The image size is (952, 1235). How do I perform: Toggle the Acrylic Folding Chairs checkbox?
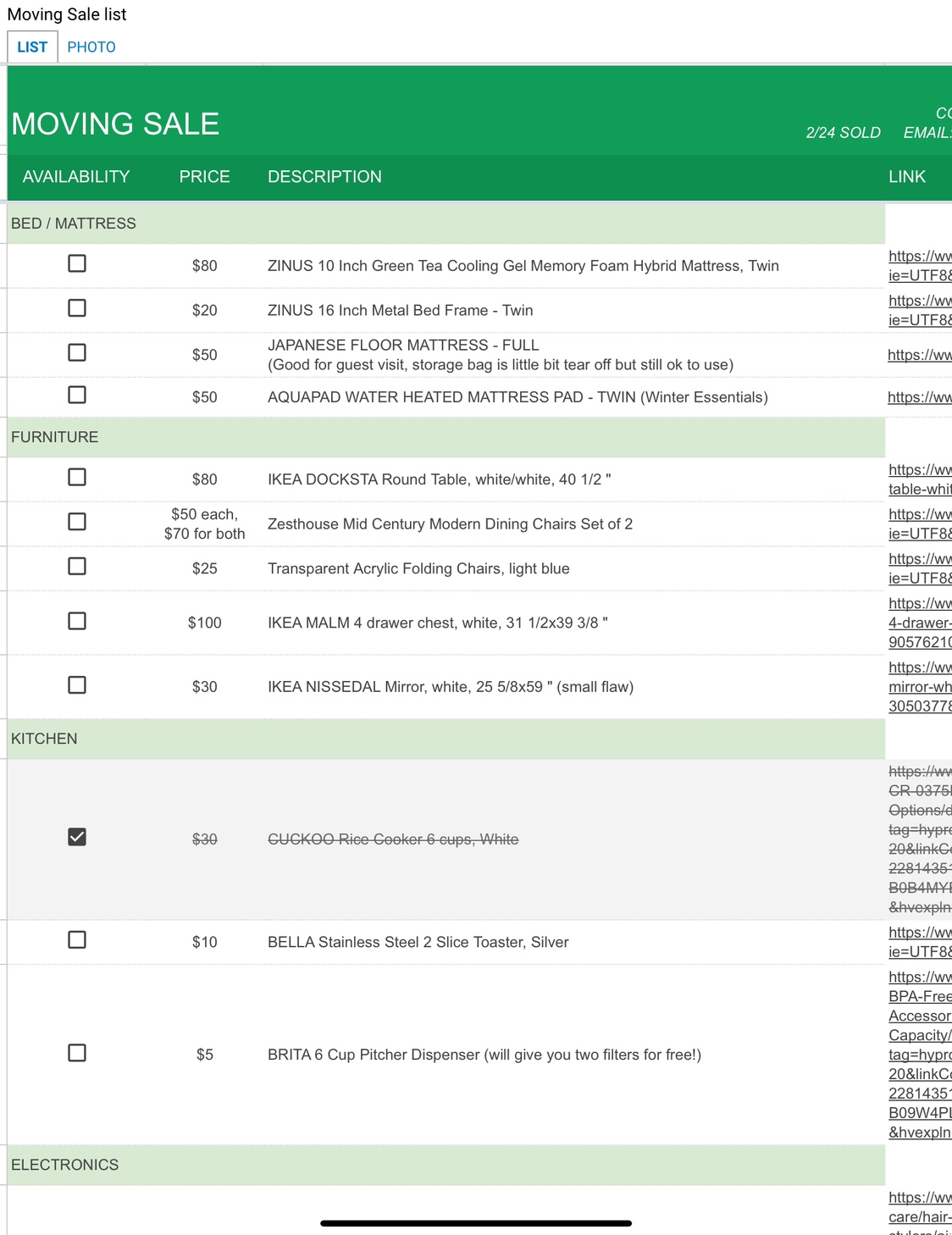(77, 566)
